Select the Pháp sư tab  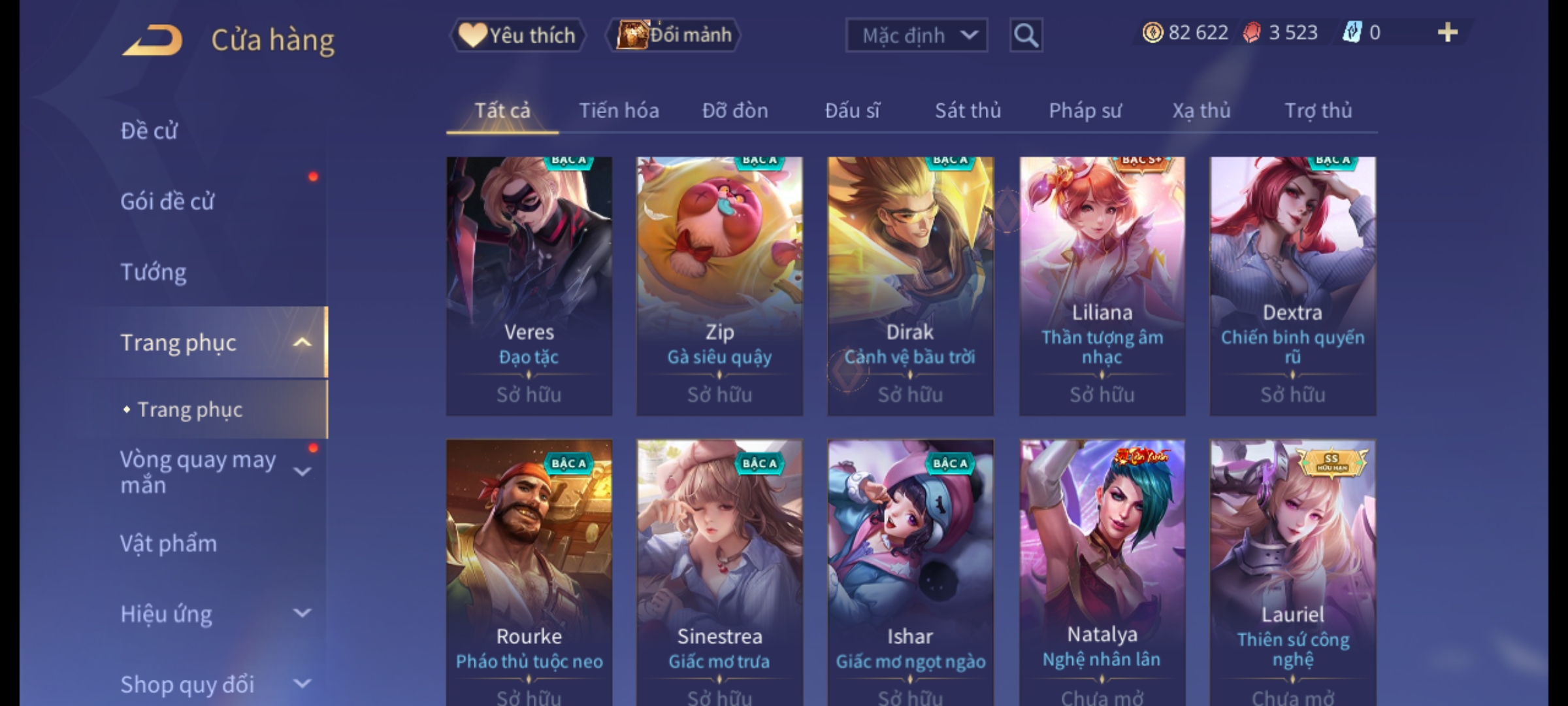[x=1085, y=110]
